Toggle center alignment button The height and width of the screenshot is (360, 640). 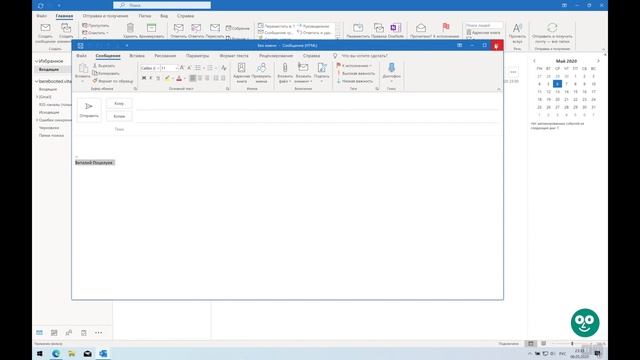coord(200,78)
